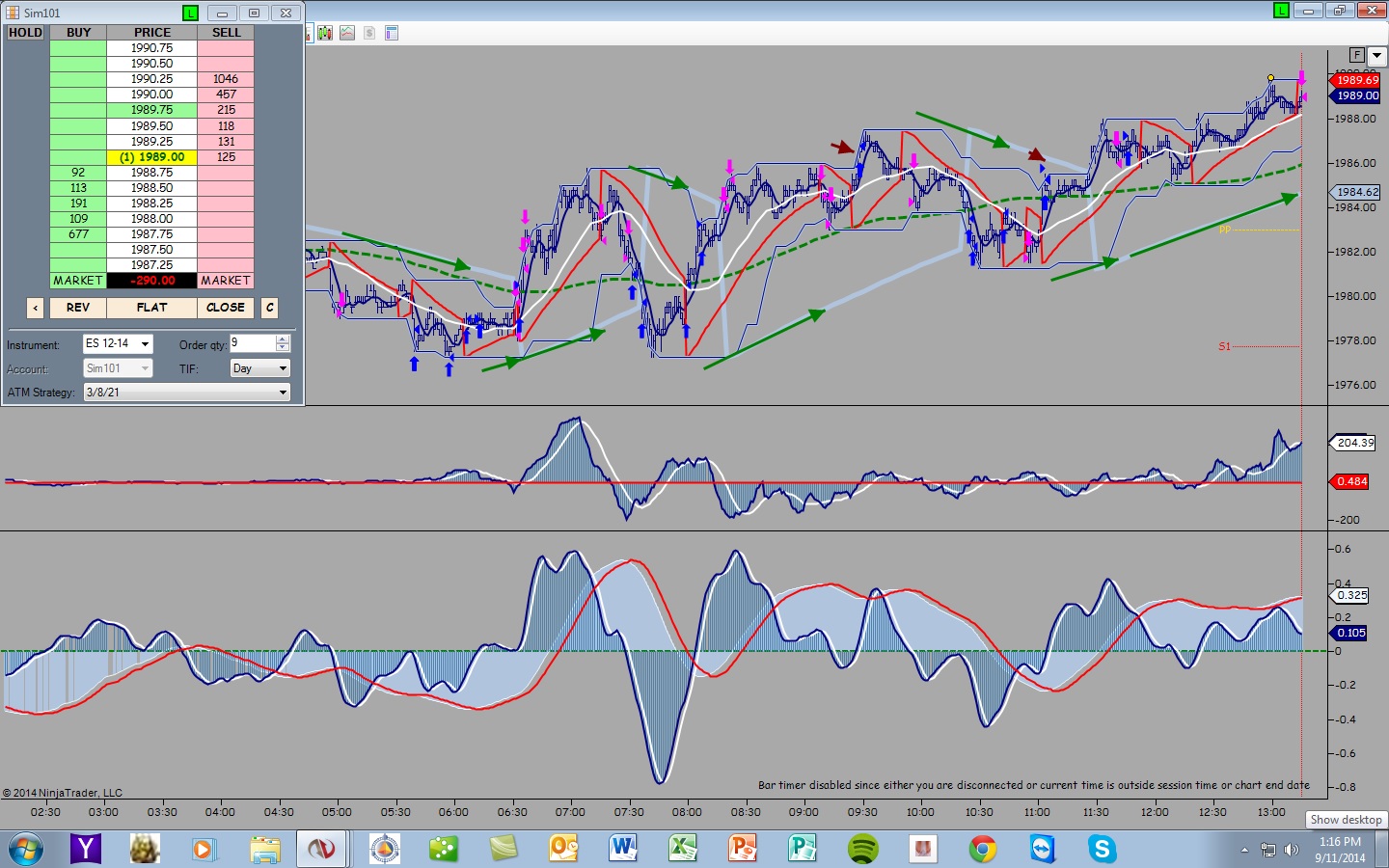
Task: Open Skype from the taskbar
Action: [x=1103, y=849]
